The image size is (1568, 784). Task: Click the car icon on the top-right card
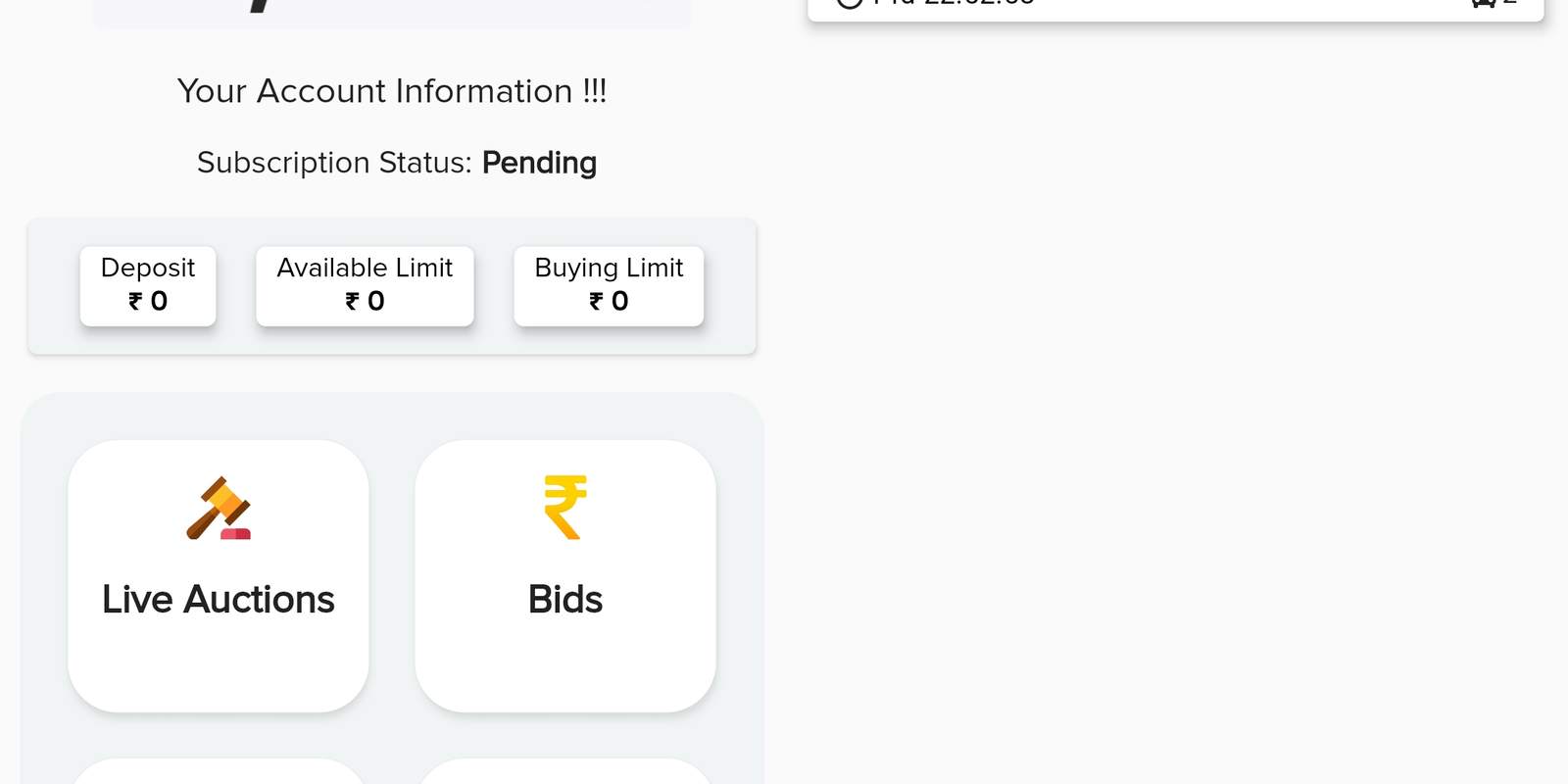[1483, 3]
